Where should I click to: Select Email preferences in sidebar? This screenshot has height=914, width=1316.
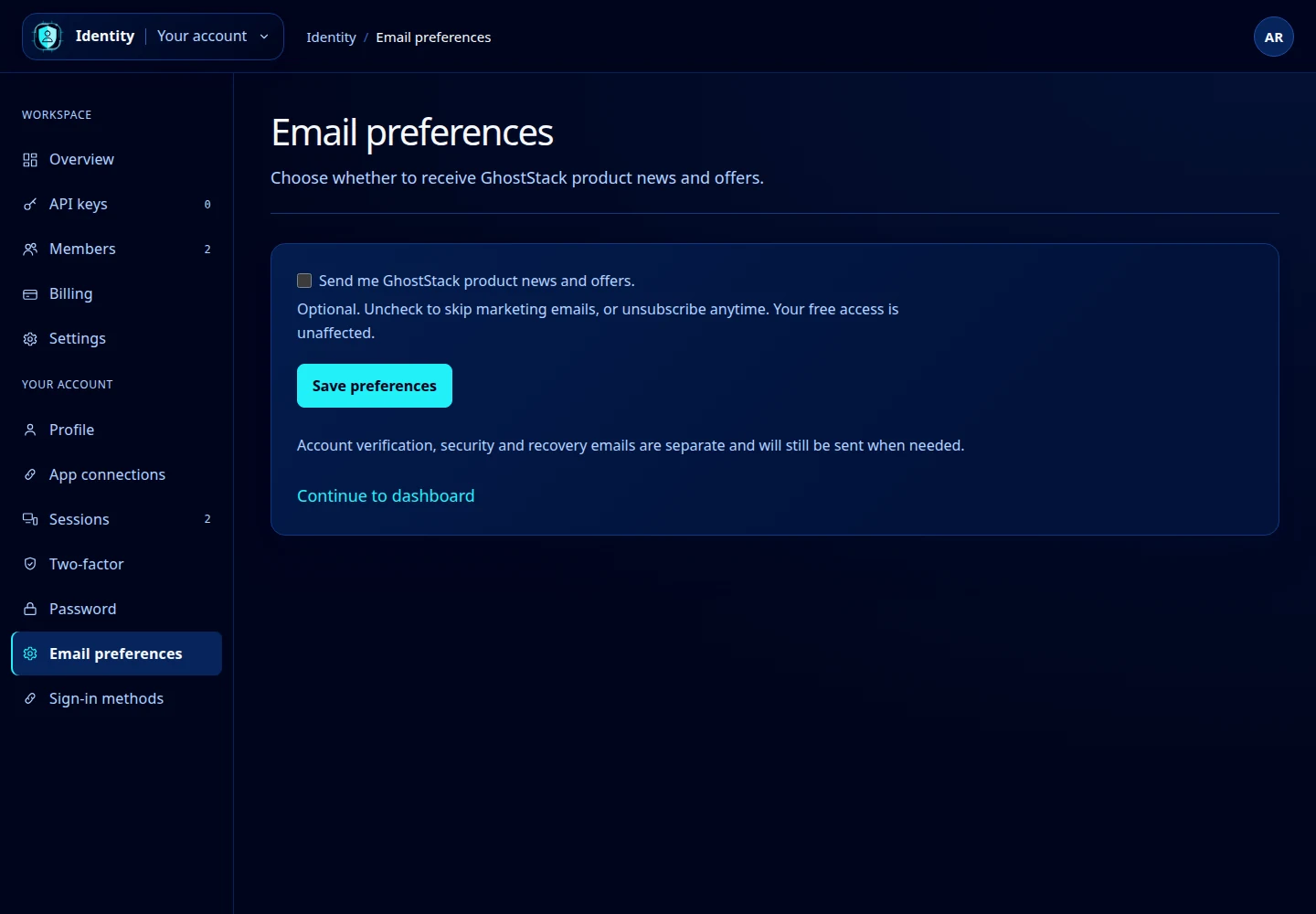pos(117,654)
